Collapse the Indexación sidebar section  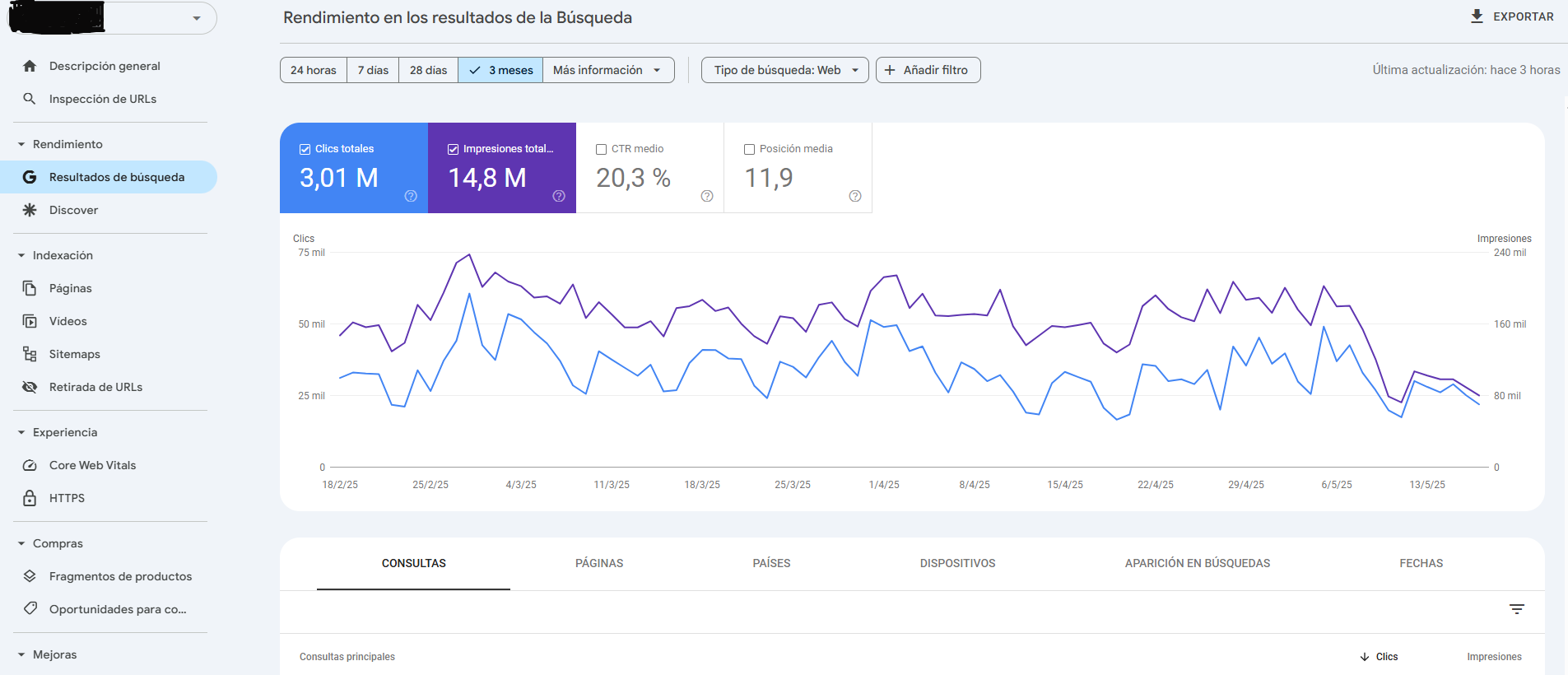(x=21, y=255)
